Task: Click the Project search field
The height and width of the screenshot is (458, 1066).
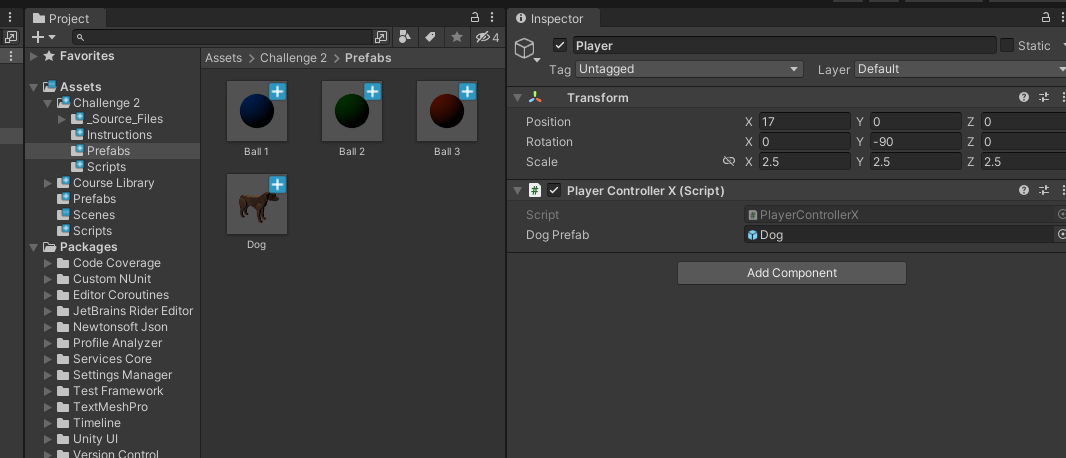Action: 222,37
